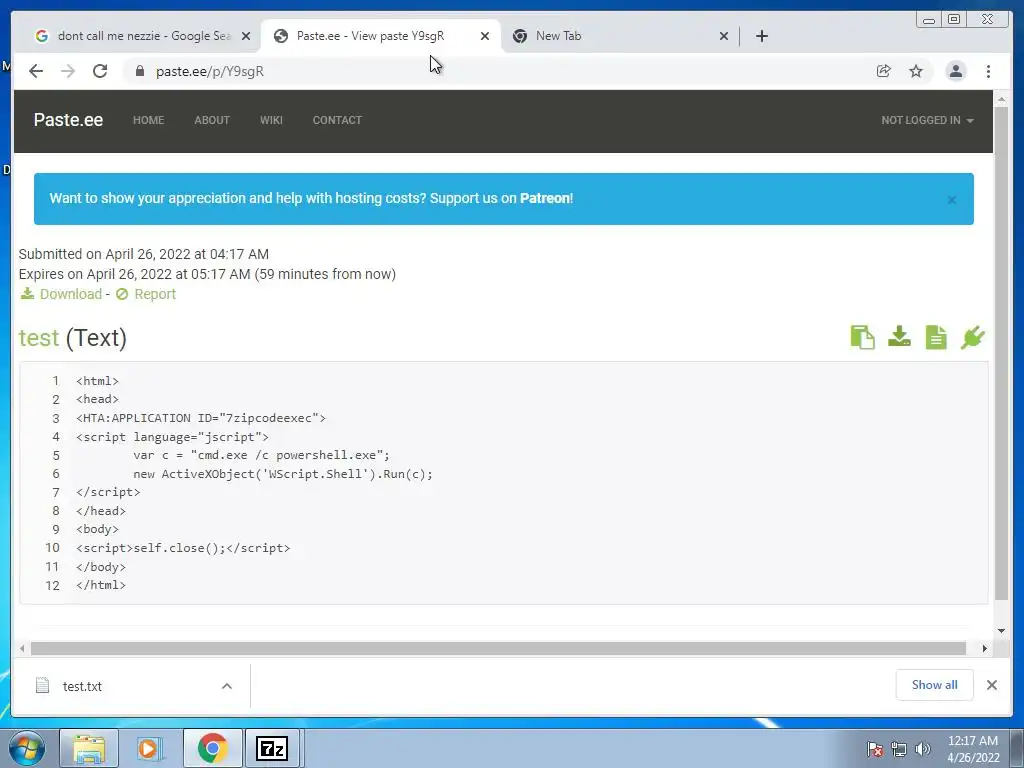Close the New Tab tab
This screenshot has height=768, width=1024.
[x=724, y=36]
